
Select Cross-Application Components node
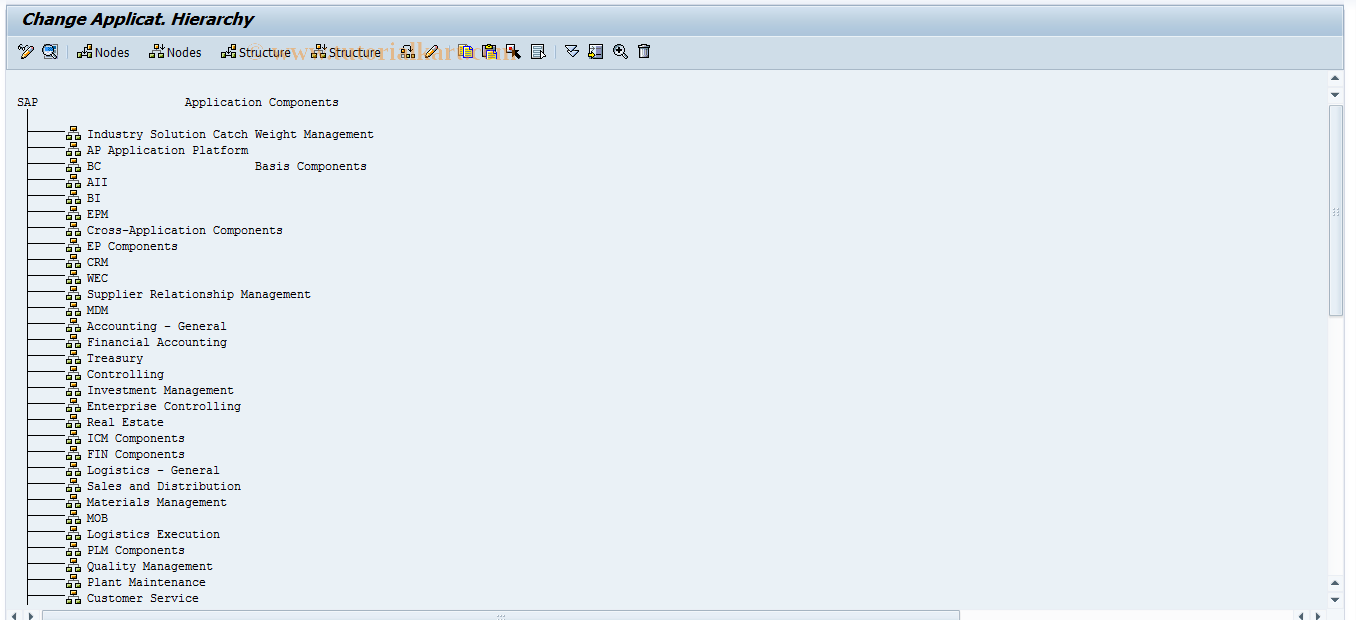pyautogui.click(x=185, y=230)
